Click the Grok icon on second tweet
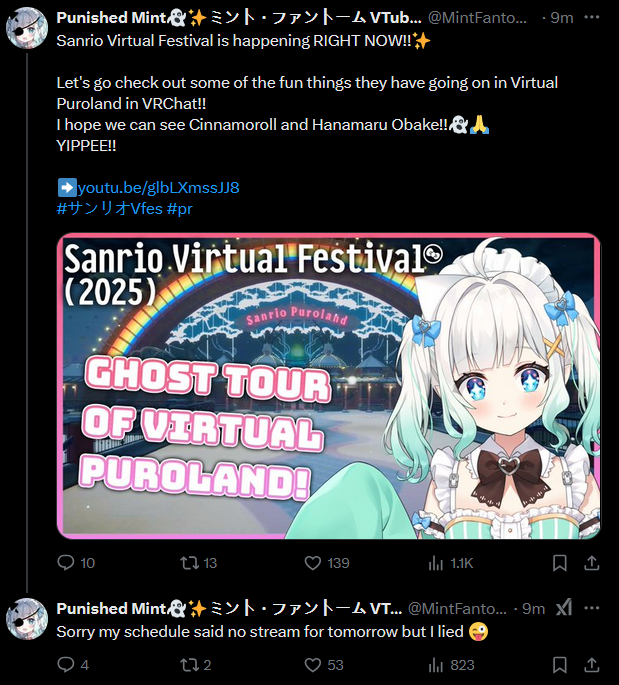619x685 pixels. click(564, 608)
